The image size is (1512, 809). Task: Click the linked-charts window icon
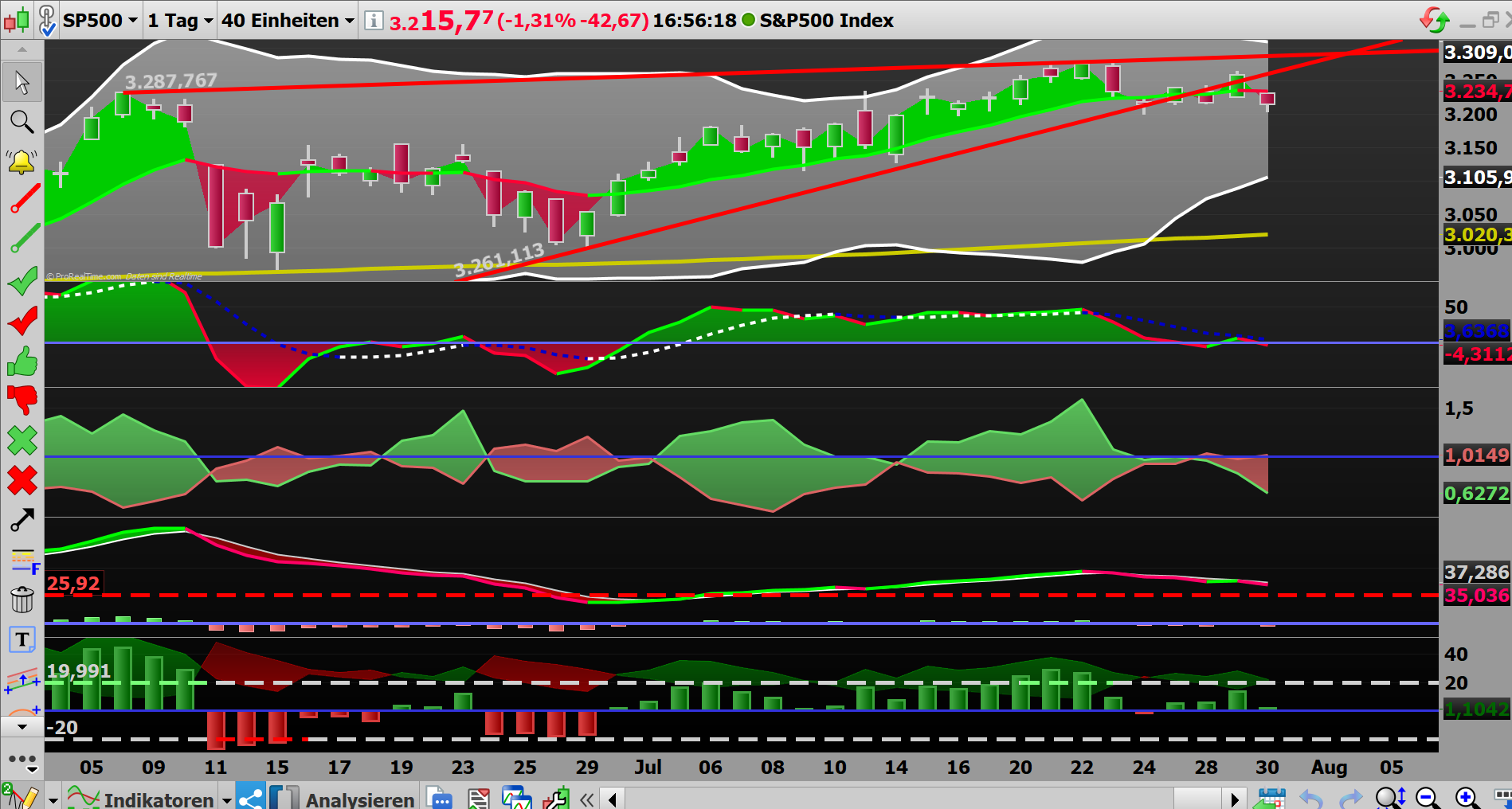pyautogui.click(x=516, y=798)
